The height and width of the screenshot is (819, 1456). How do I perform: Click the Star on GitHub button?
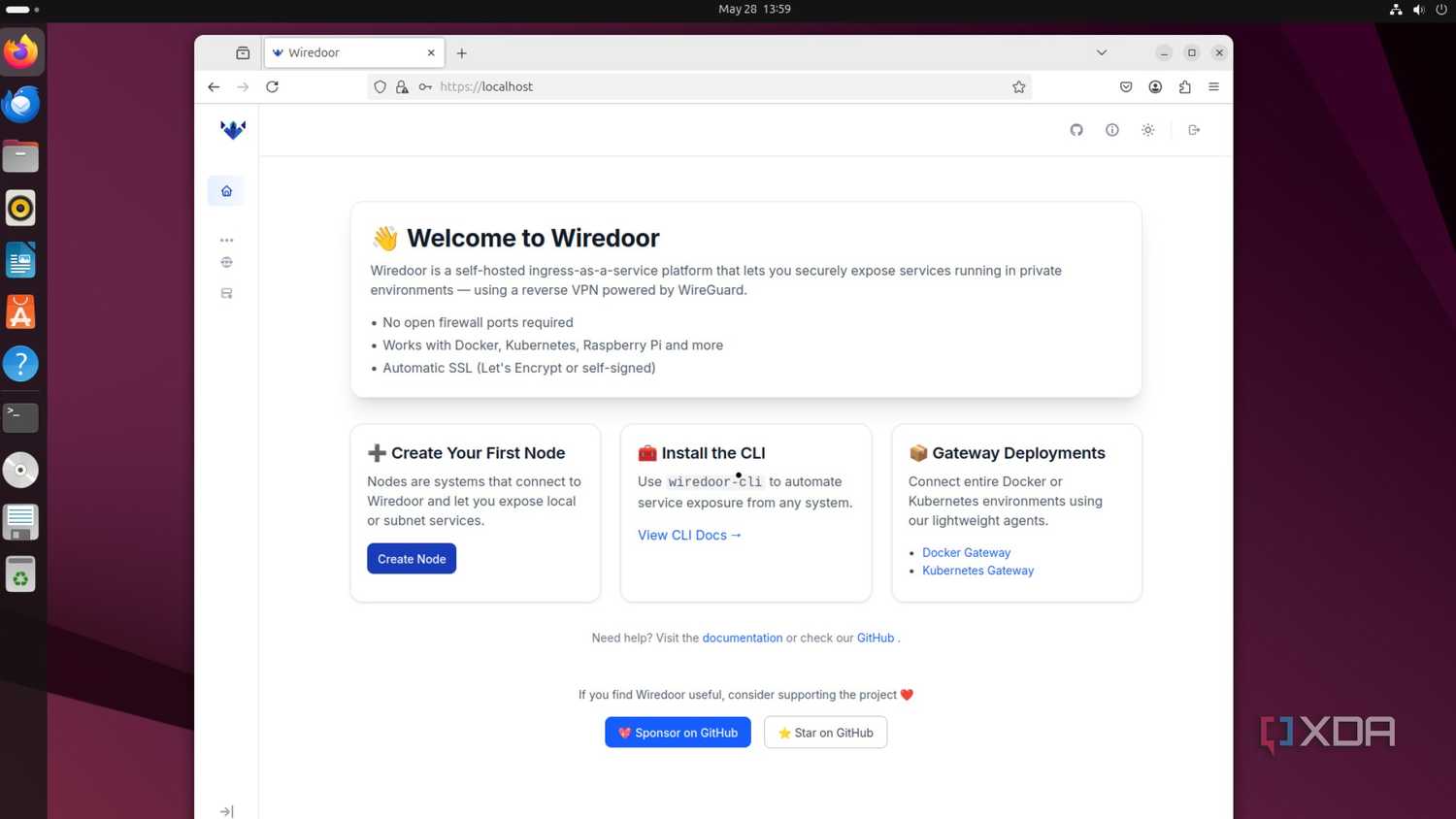(825, 733)
